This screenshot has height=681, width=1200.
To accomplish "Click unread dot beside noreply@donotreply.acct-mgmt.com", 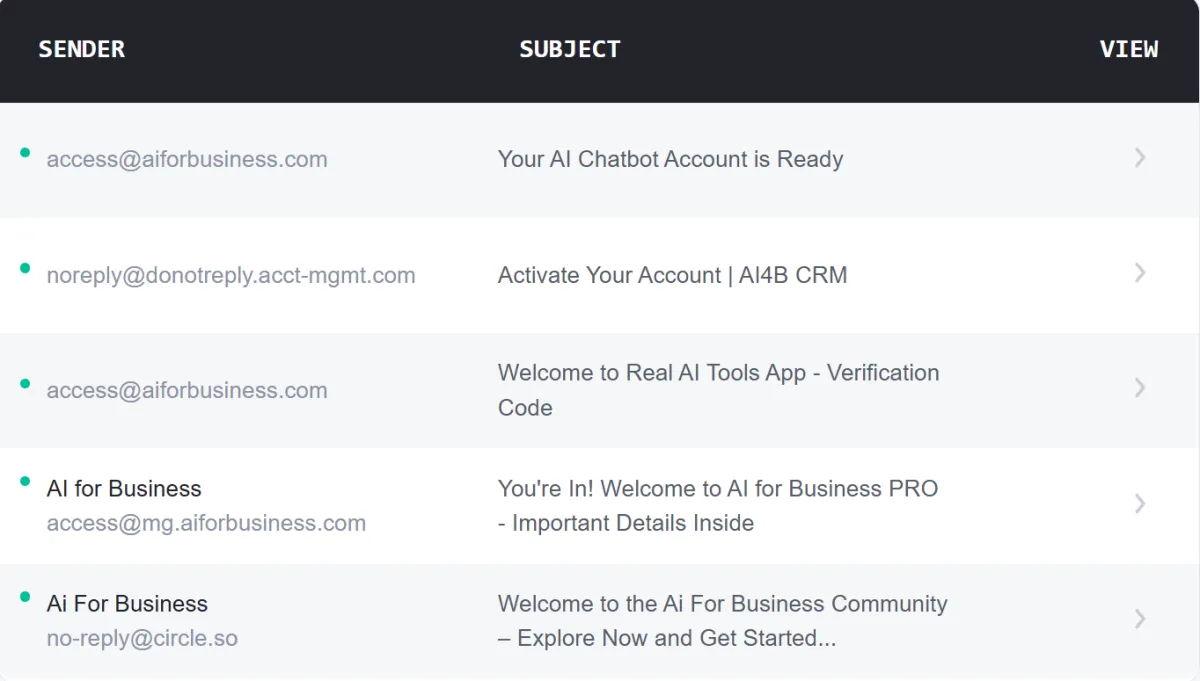I will pyautogui.click(x=25, y=267).
